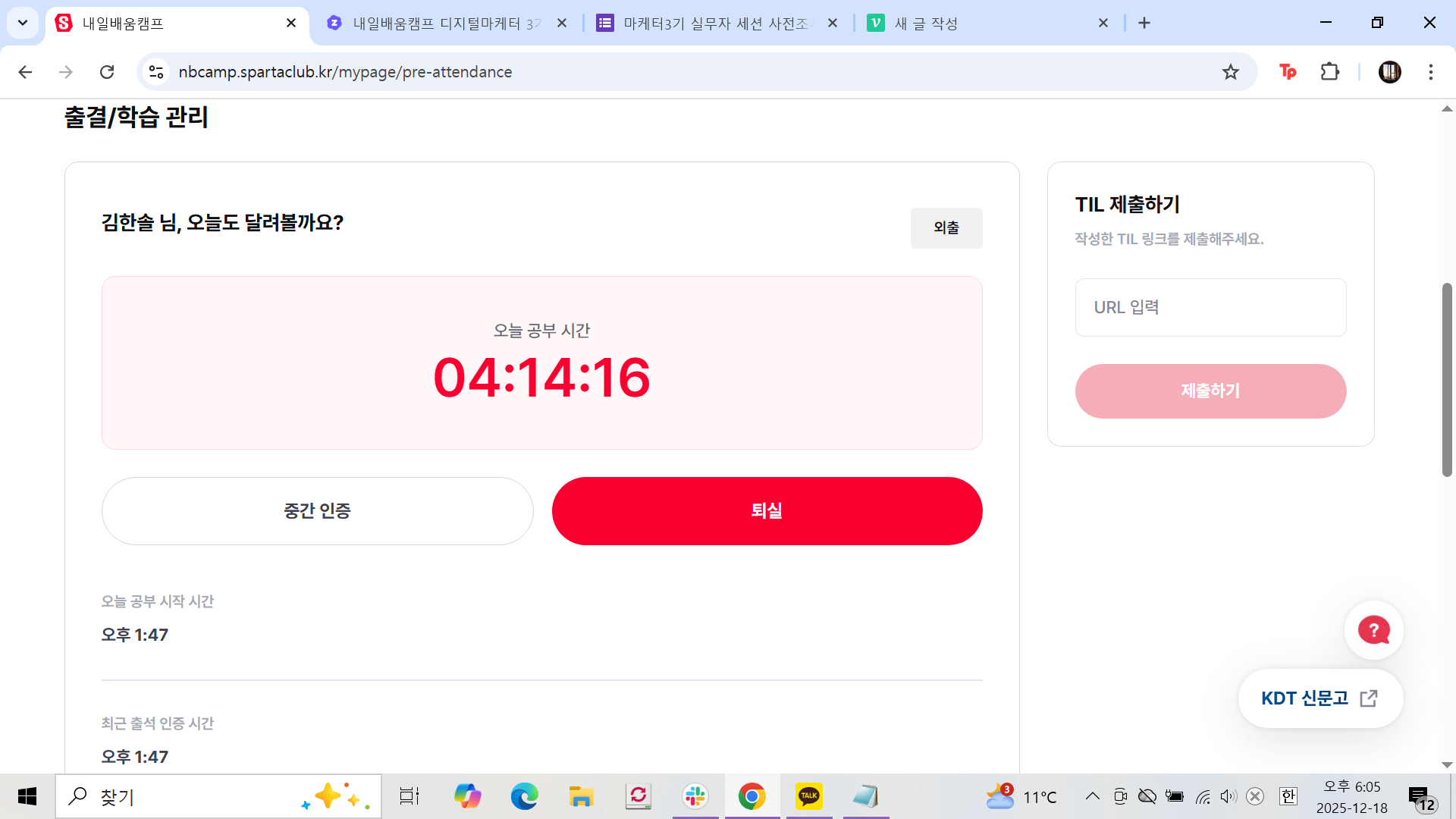Bookmark this page with the star icon

(x=1230, y=72)
